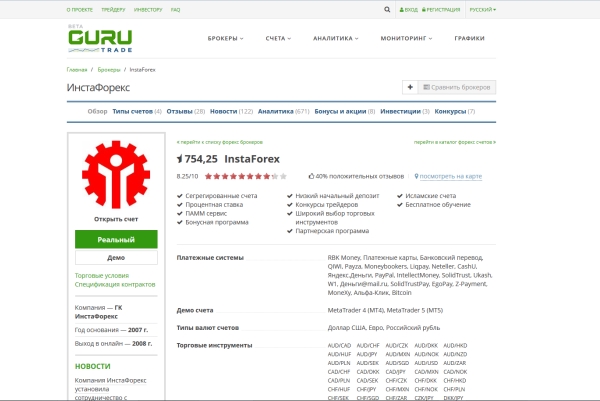Switch to Типы счетов tab
Viewport: 600px width, 401px height.
point(137,111)
